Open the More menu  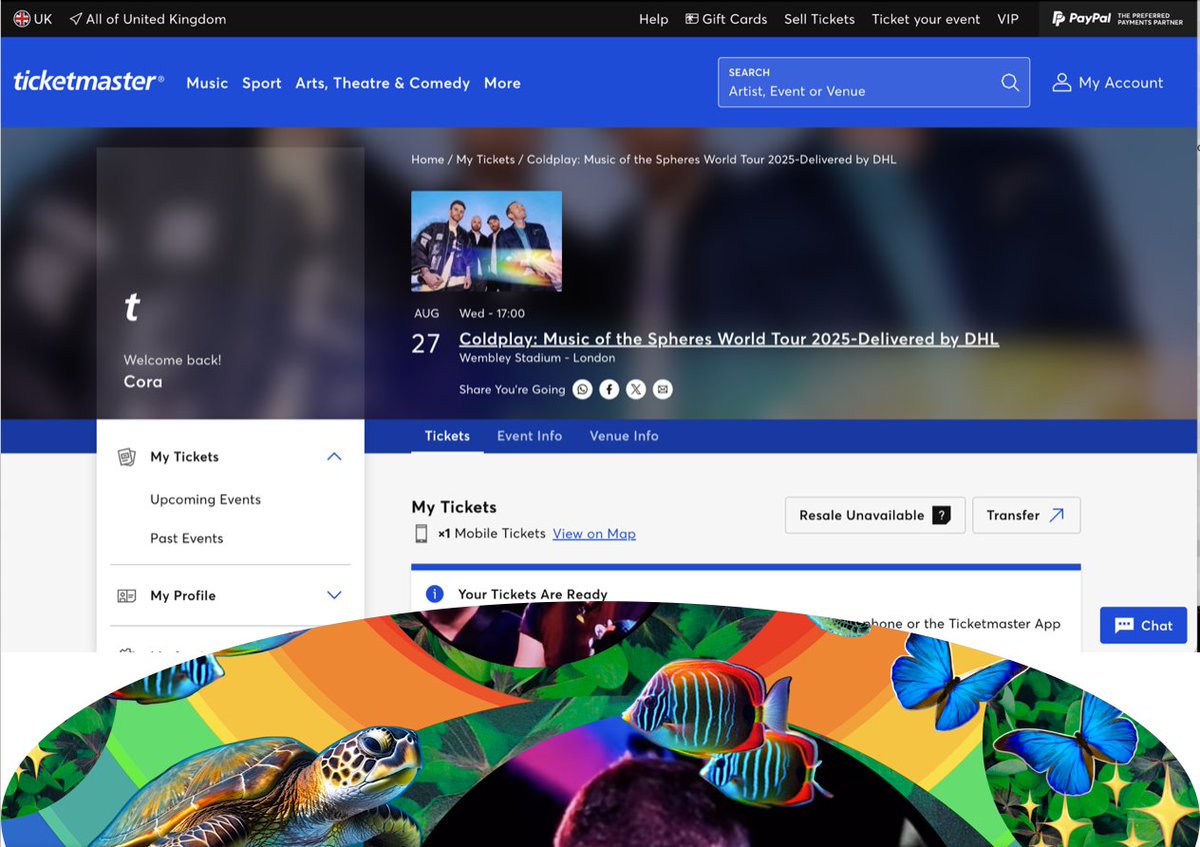click(502, 83)
